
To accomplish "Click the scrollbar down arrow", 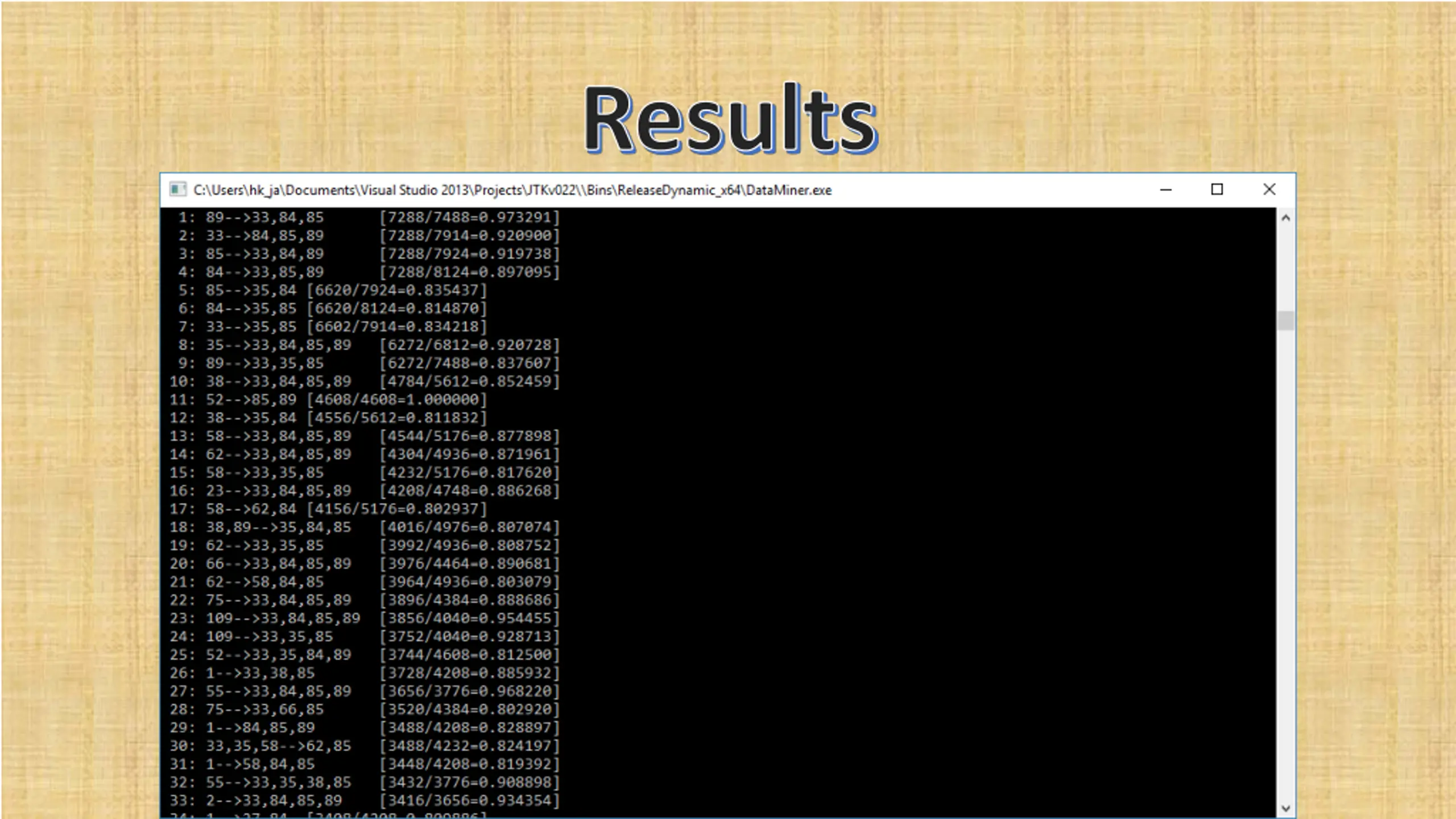I will [1285, 808].
